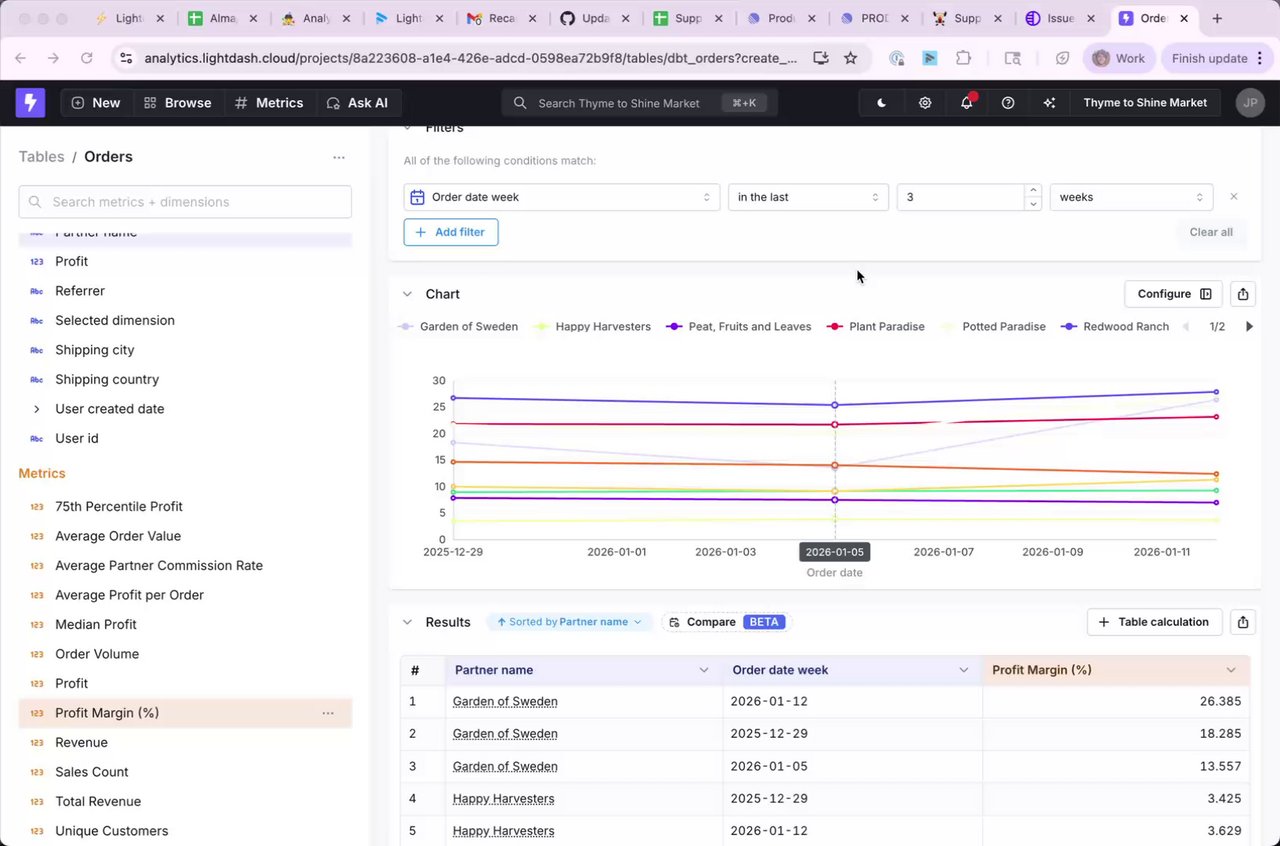Click the search metrics and dimensions field
1280x846 pixels.
(185, 202)
